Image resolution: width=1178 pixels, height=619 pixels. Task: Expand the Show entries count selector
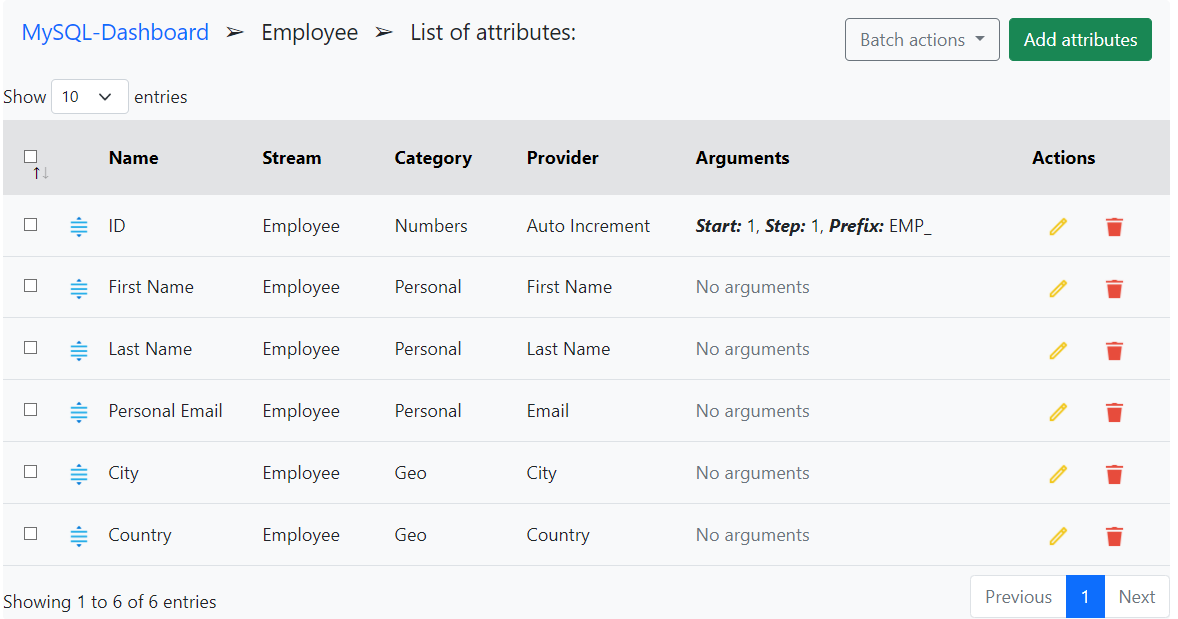[x=89, y=97]
